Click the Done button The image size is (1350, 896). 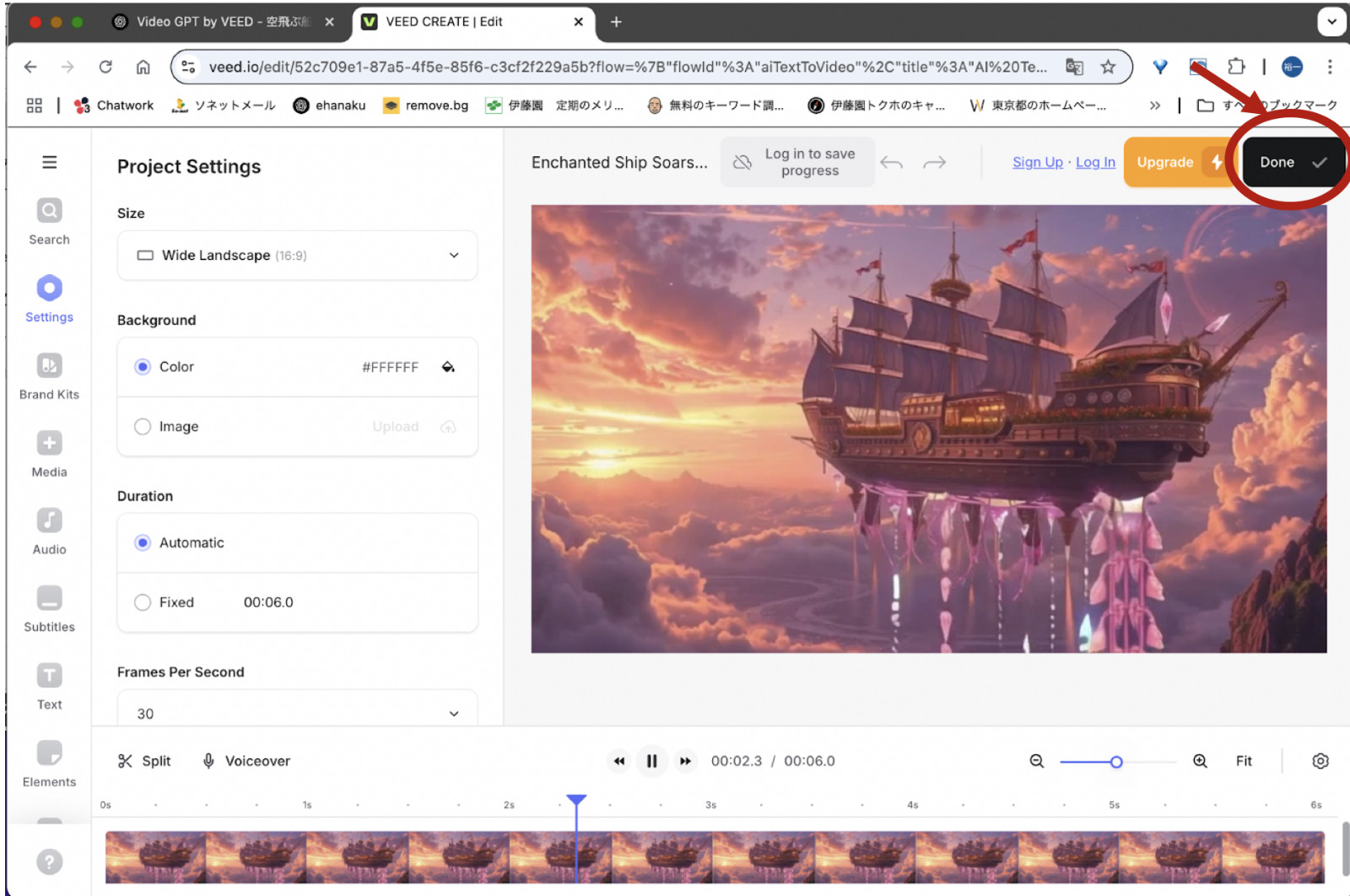click(x=1293, y=162)
